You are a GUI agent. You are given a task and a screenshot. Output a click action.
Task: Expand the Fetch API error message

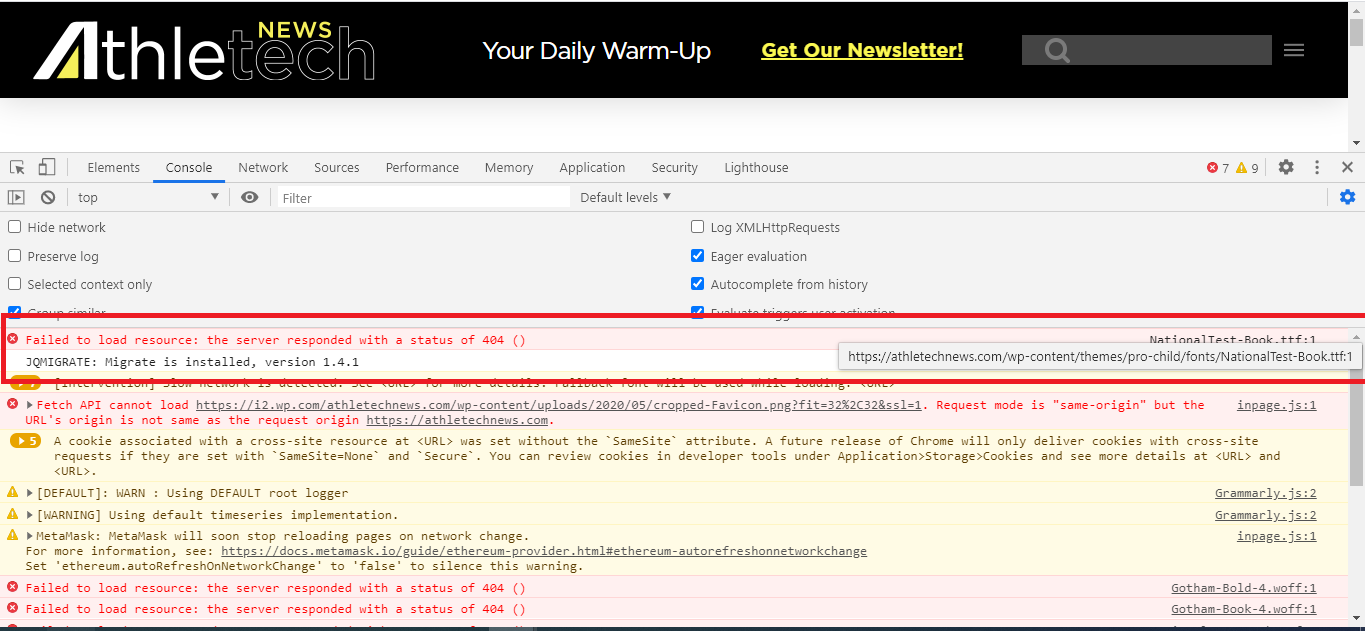click(x=30, y=405)
